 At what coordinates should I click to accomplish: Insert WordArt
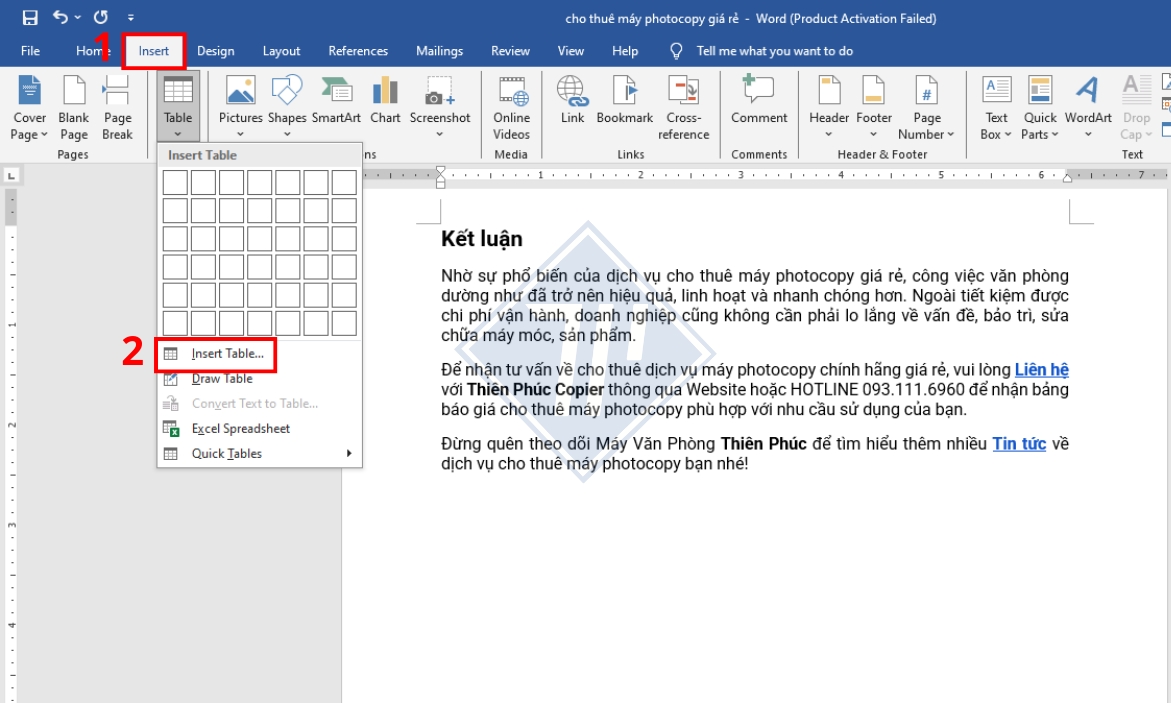click(x=1091, y=104)
